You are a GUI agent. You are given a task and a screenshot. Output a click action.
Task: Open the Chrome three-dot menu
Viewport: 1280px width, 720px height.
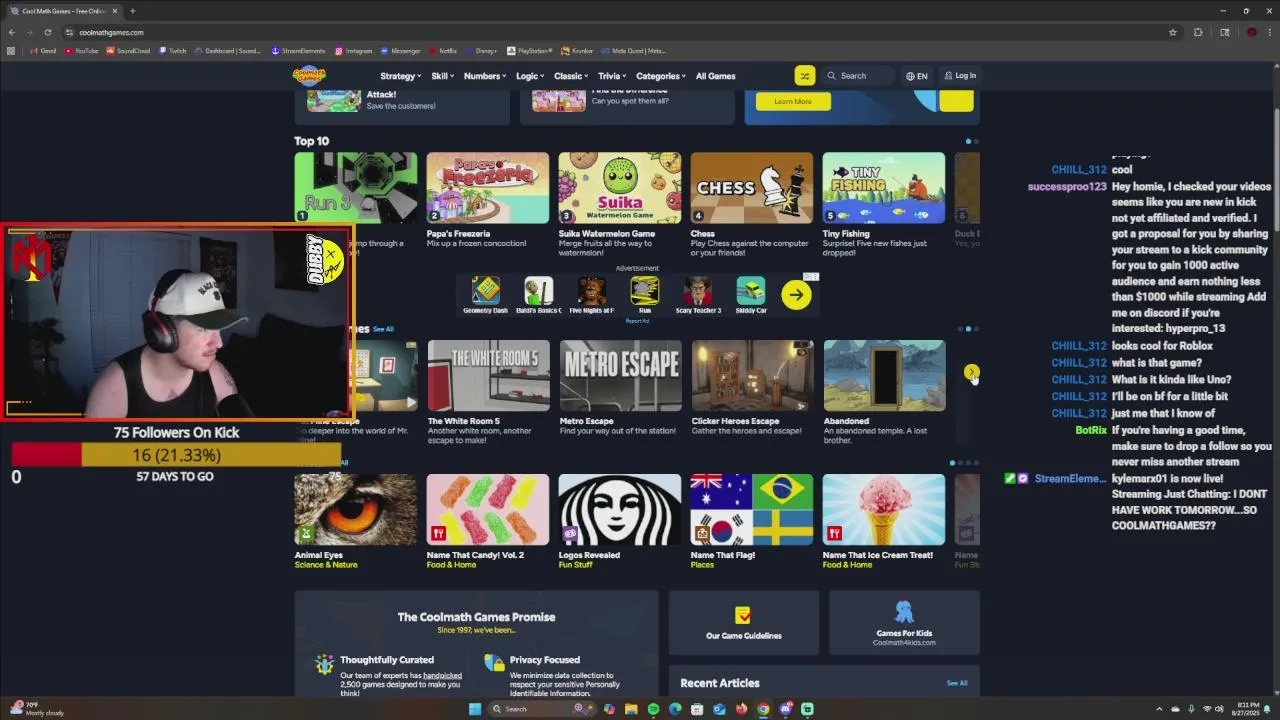pos(1269,32)
